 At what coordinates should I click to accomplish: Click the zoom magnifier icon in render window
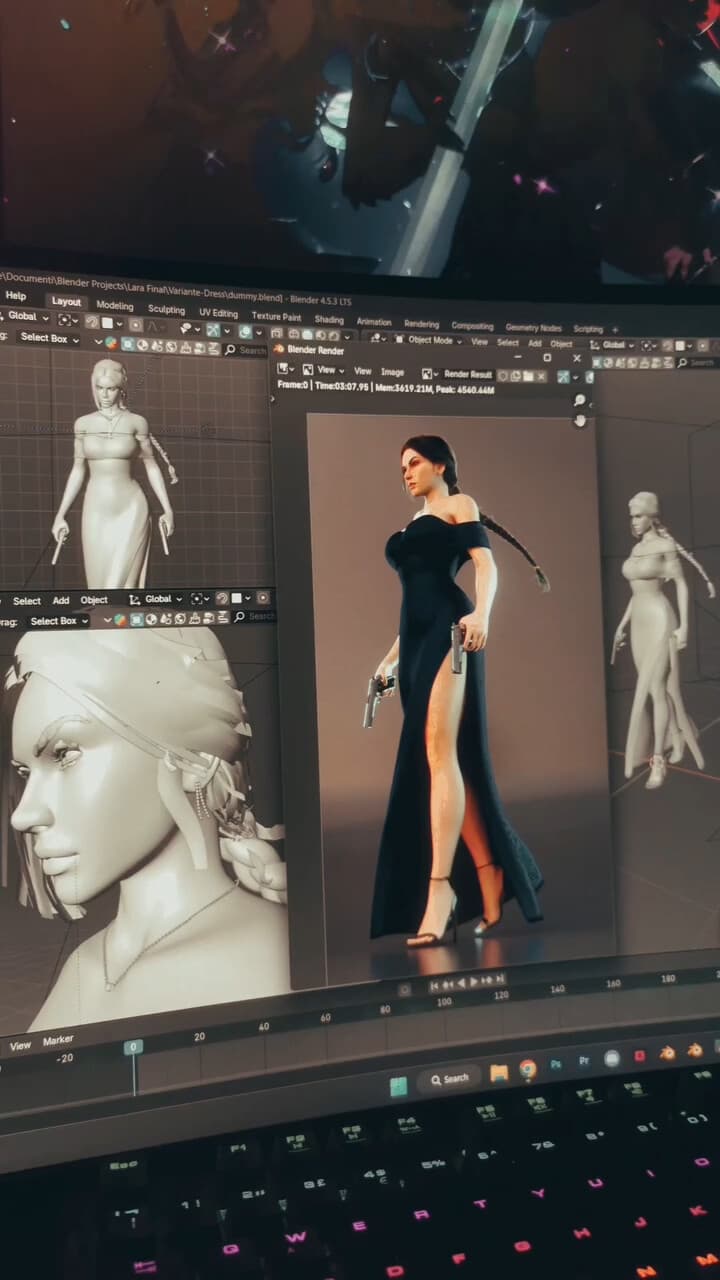coord(580,401)
